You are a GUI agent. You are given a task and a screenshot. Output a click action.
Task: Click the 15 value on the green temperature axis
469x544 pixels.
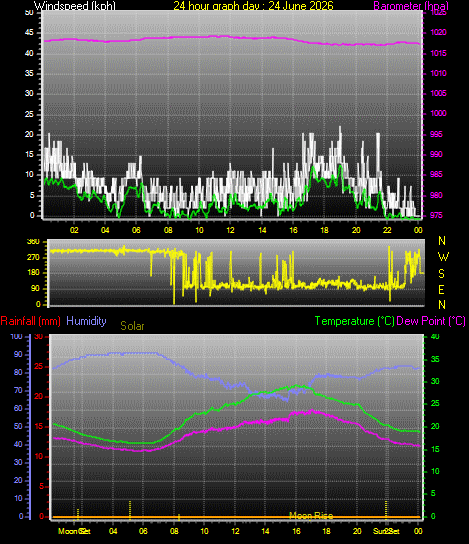435,449
